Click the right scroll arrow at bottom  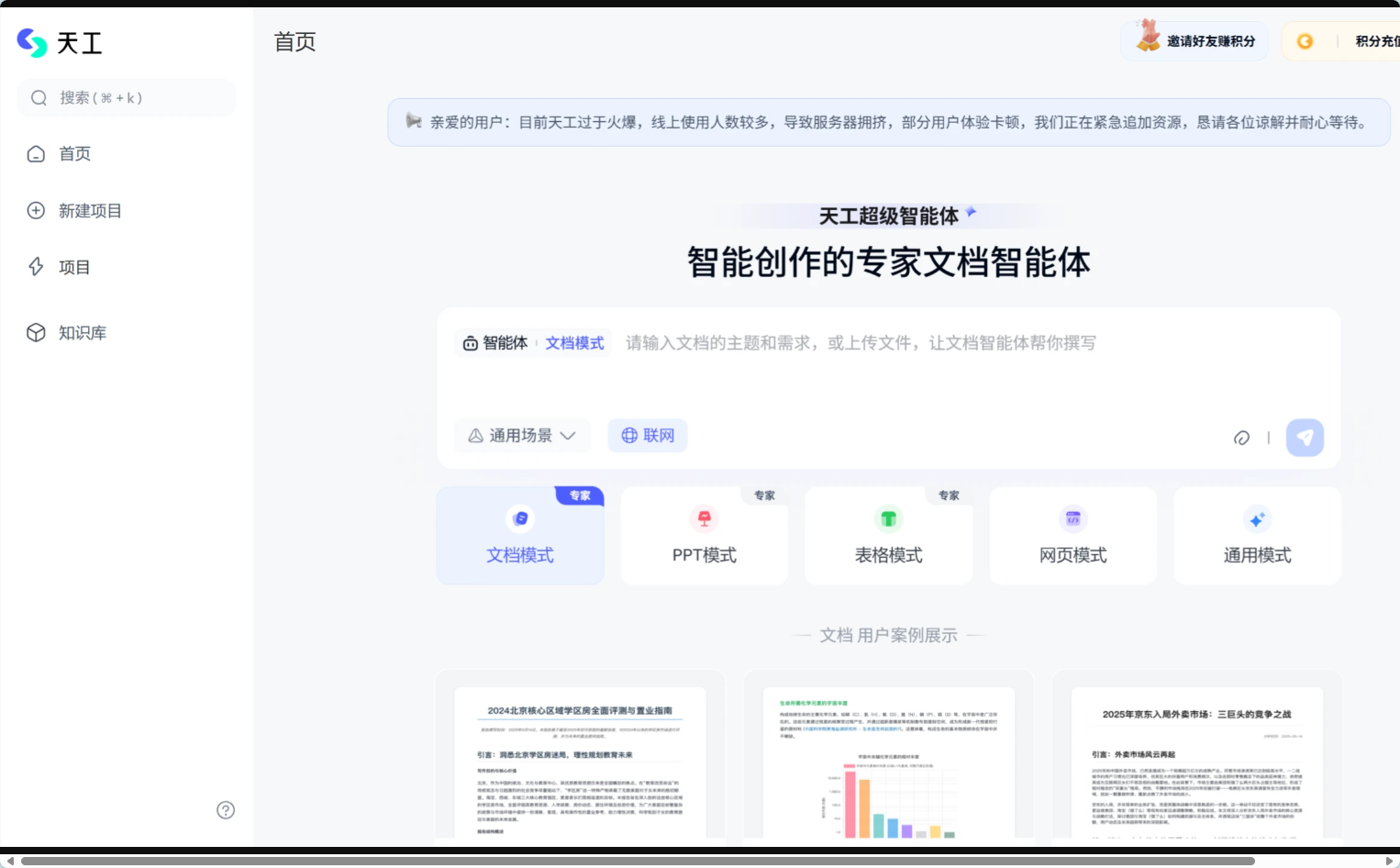click(x=1389, y=861)
